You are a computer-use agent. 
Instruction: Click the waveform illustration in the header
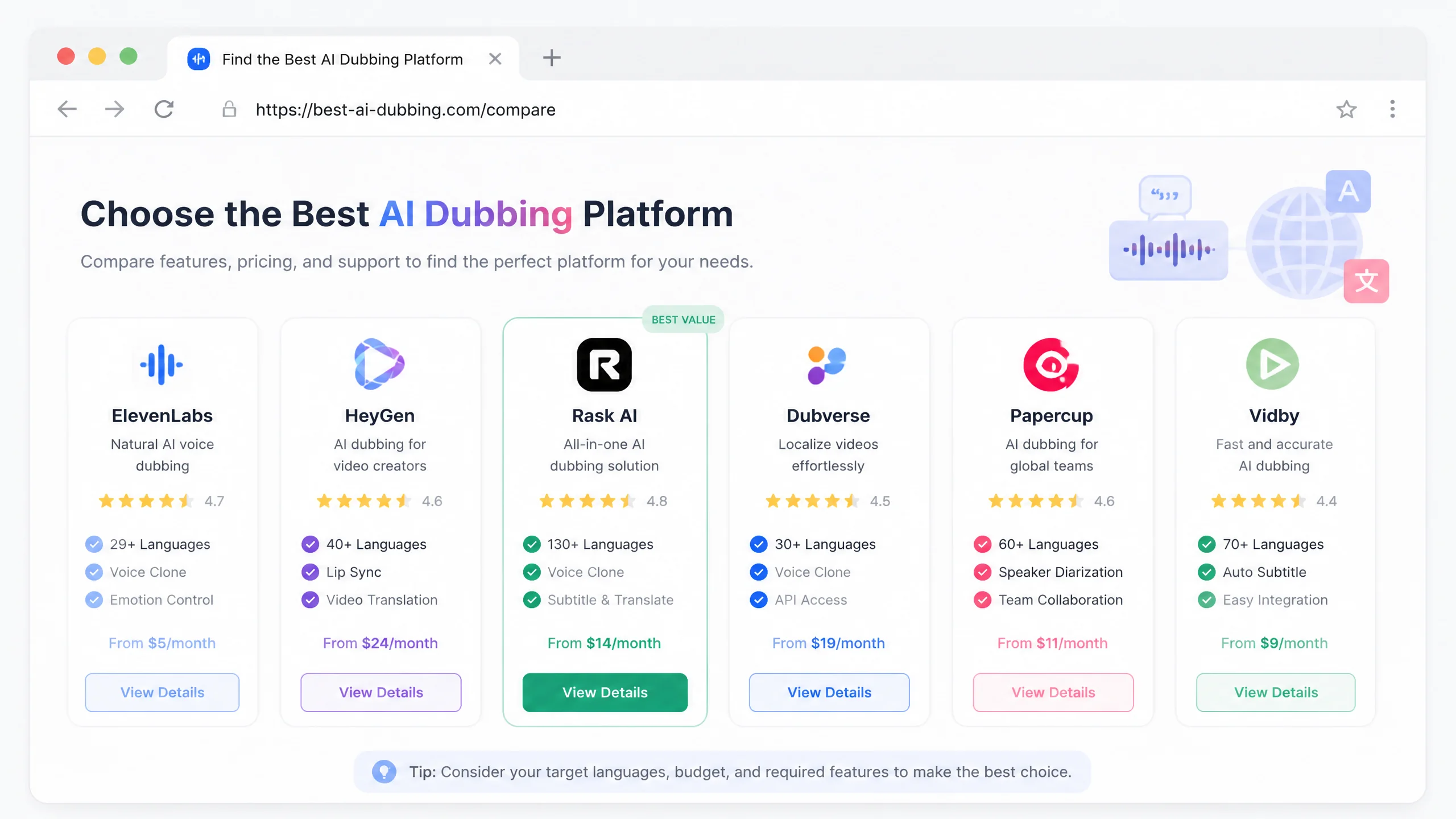click(1168, 250)
